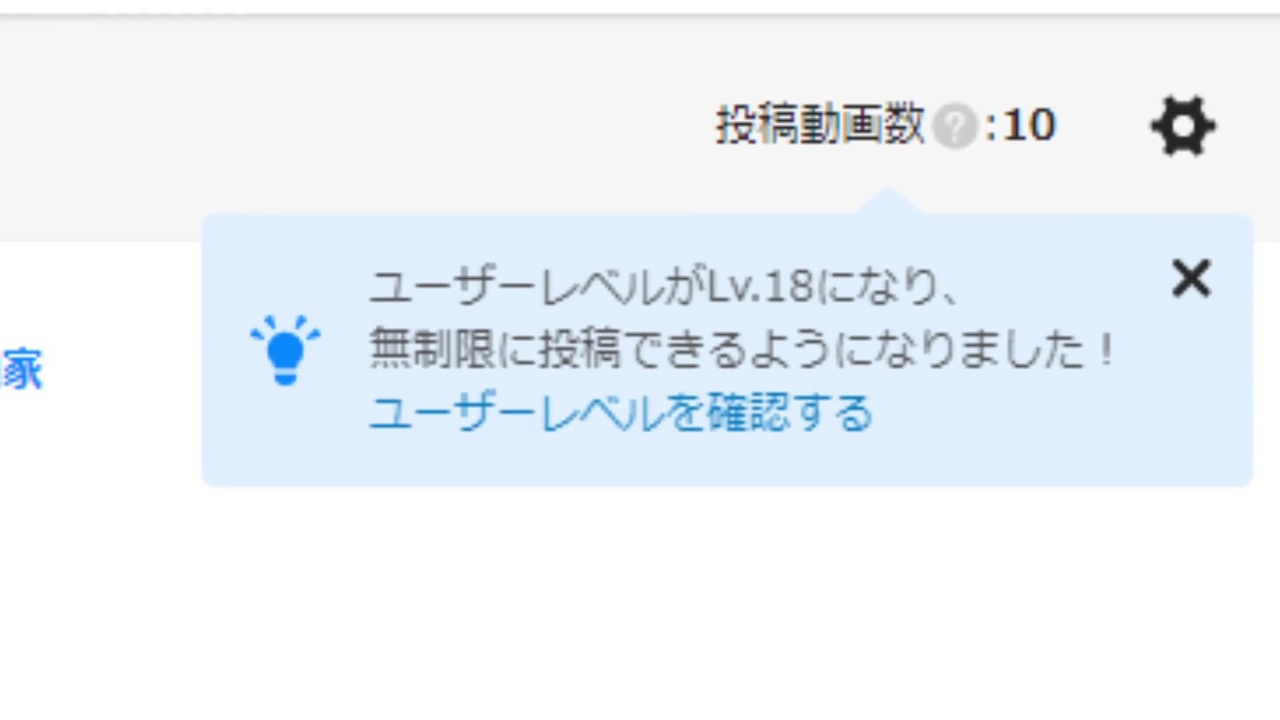Dismiss the user level notification with X

click(1191, 279)
